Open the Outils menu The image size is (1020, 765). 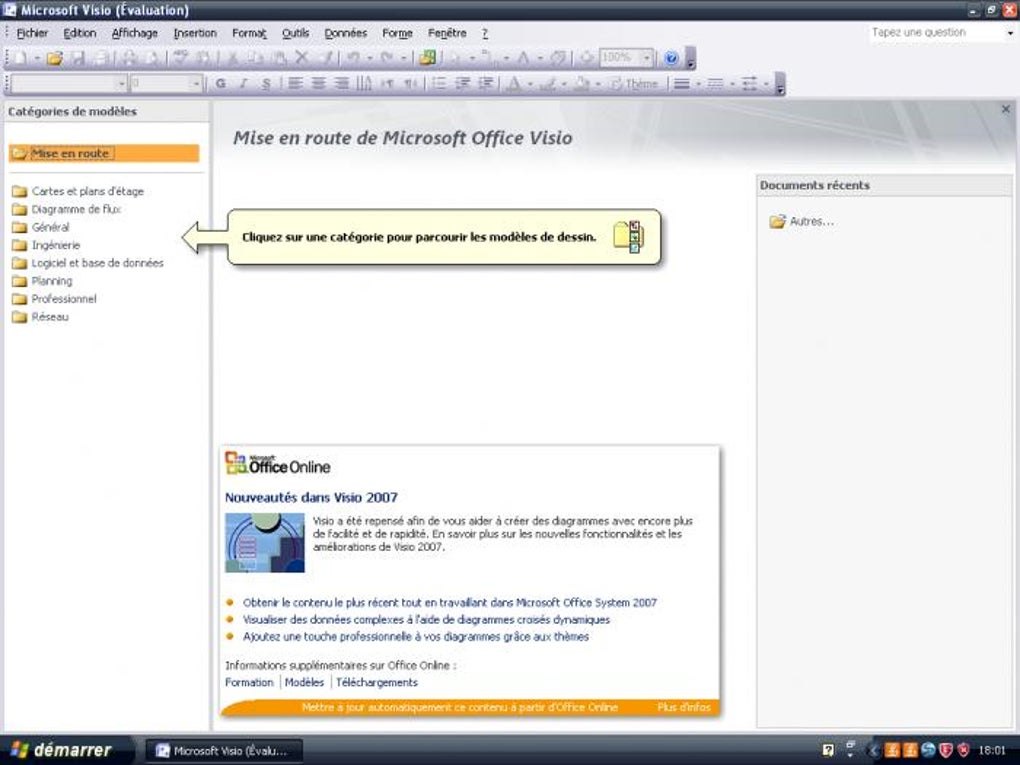[x=295, y=33]
